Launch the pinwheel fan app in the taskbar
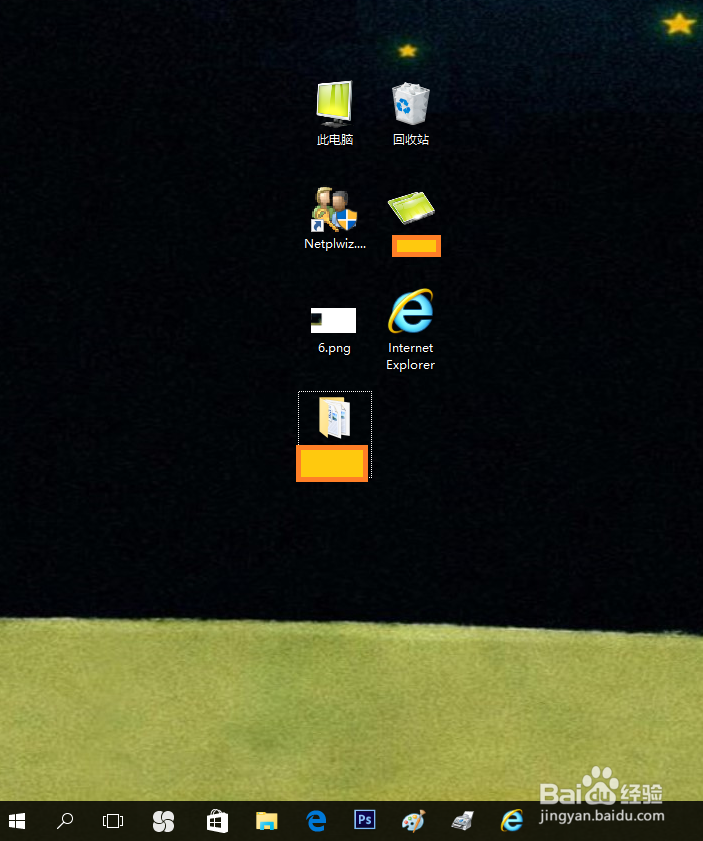 [x=164, y=821]
